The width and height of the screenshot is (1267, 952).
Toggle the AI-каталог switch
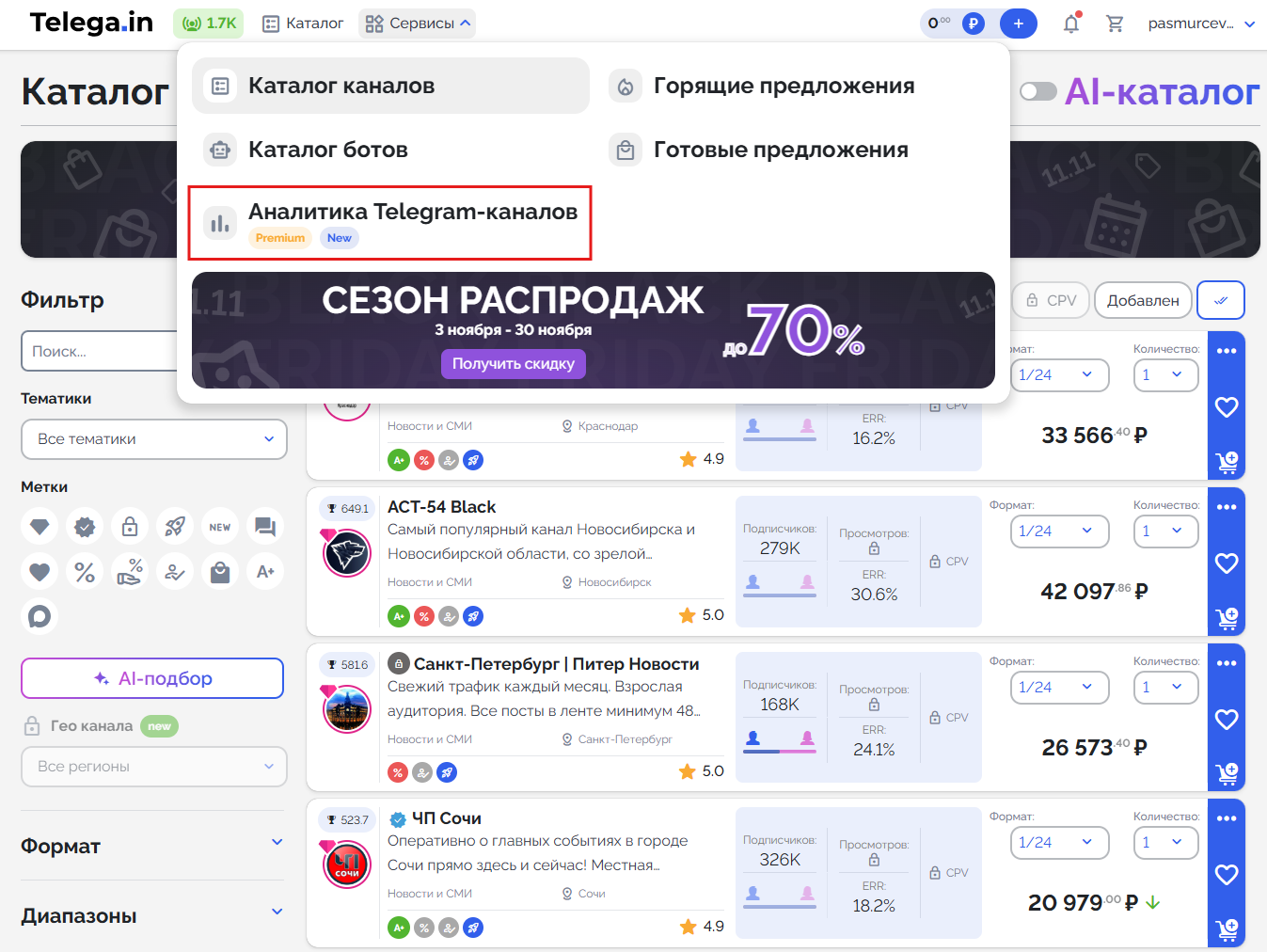pos(1038,91)
